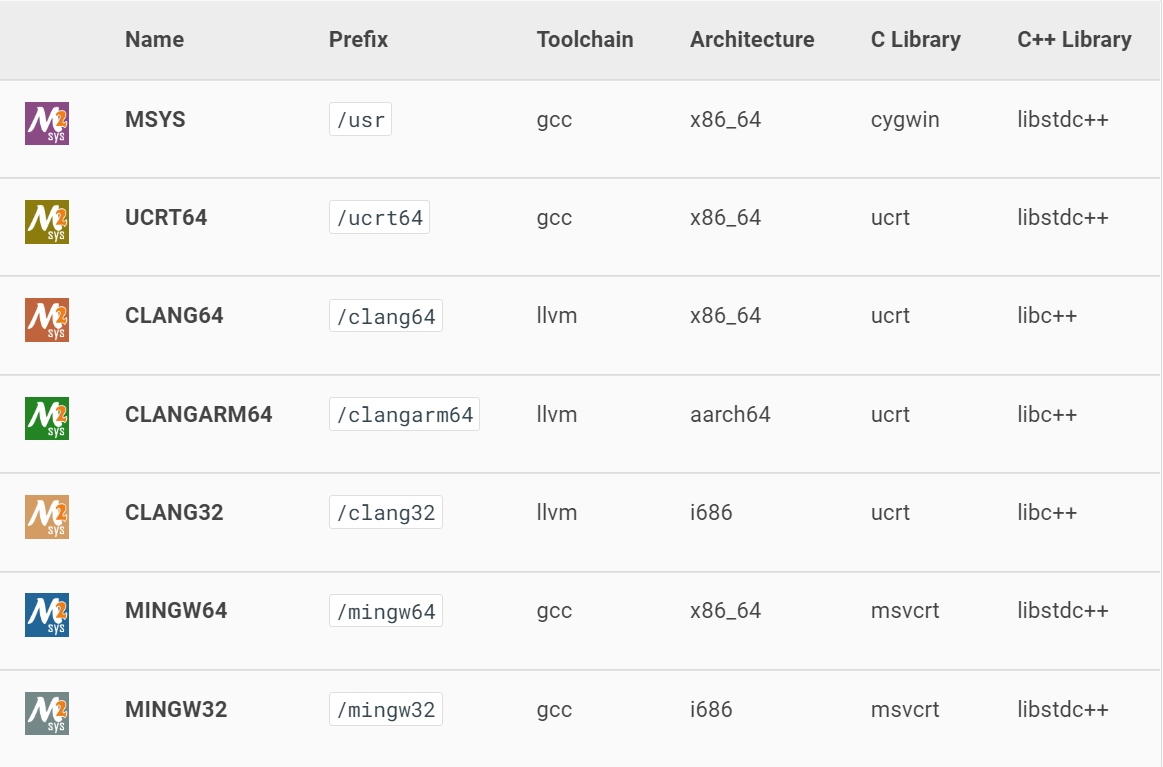Click the CLANGARM64 name text
The image size is (1163, 767).
point(198,414)
